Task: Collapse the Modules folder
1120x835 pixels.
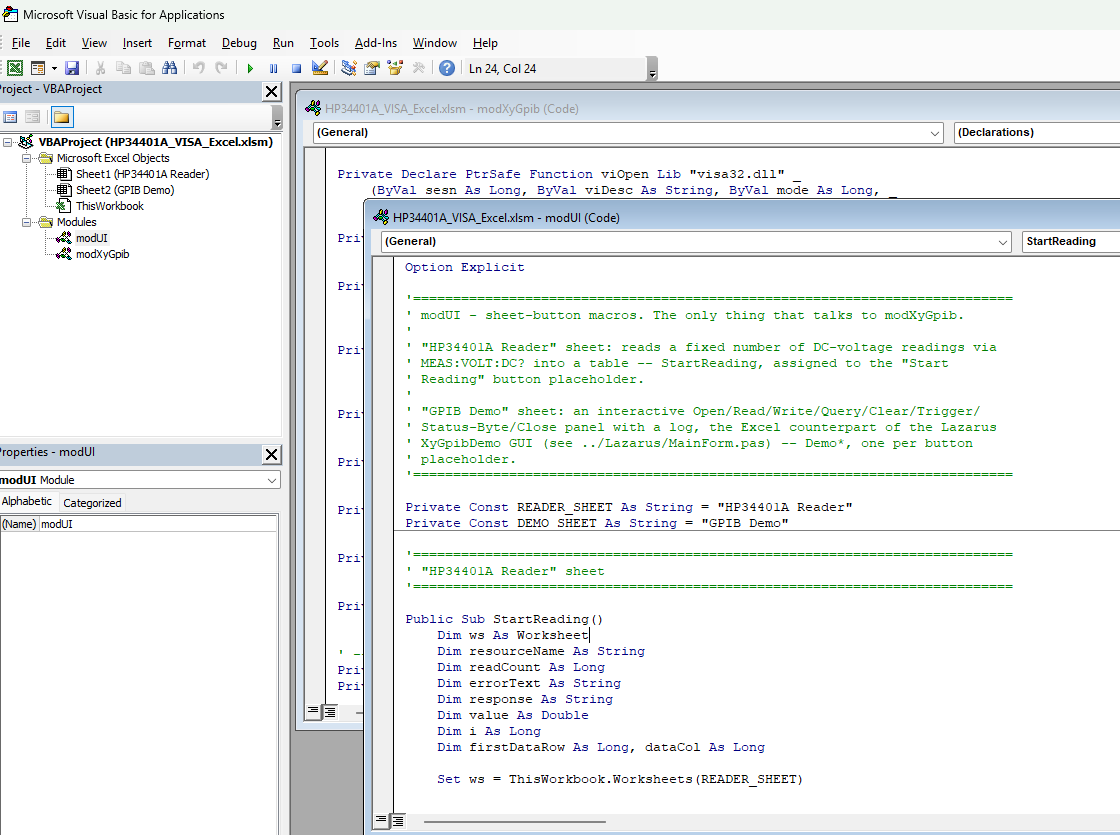Action: click(x=26, y=222)
